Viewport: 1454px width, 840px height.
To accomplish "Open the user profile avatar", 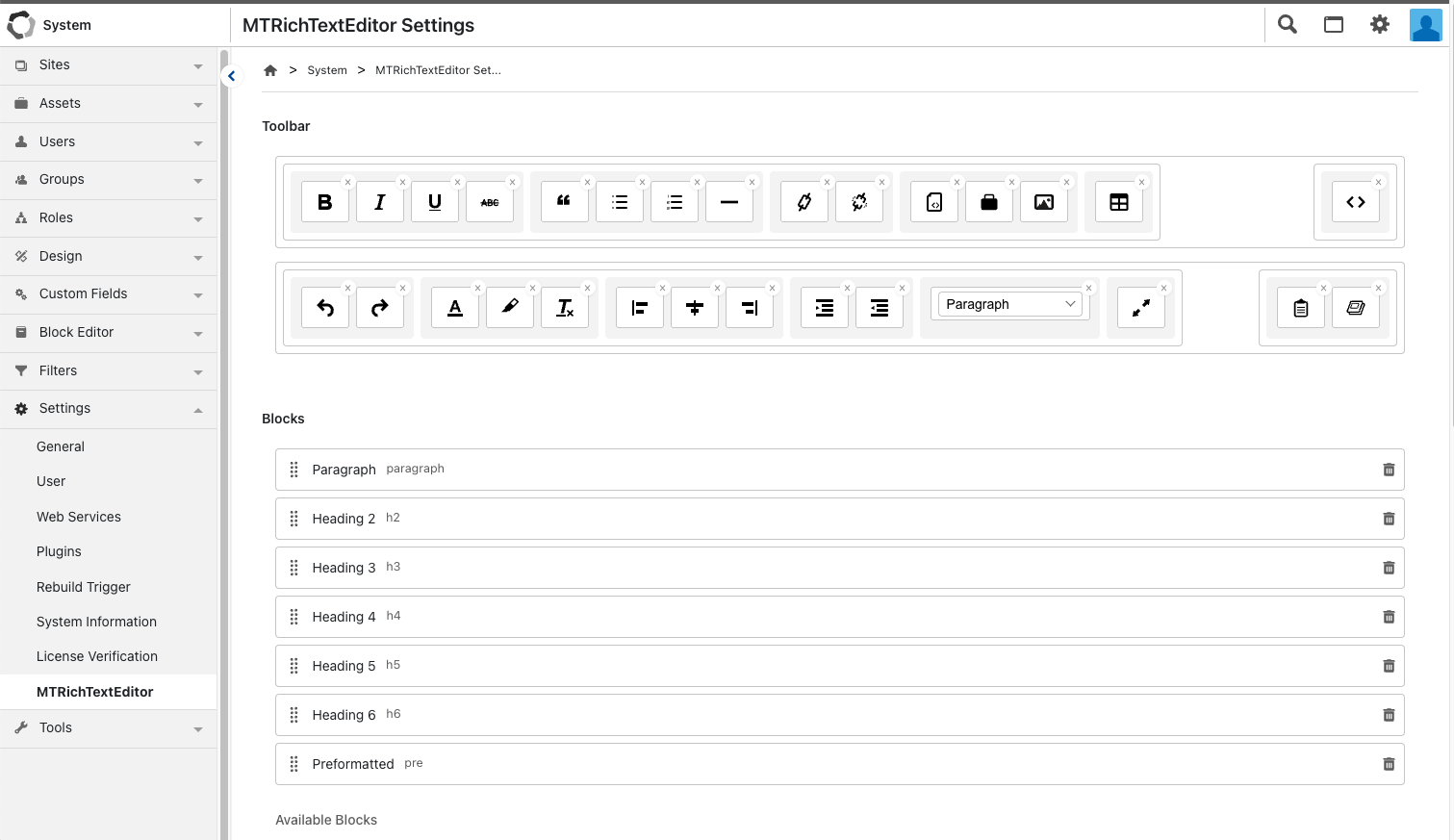I will point(1426,25).
